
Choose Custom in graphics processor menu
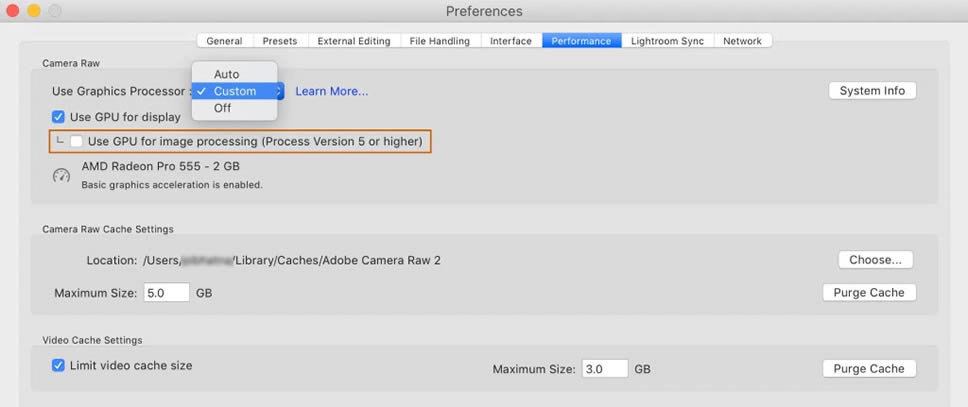click(x=234, y=91)
